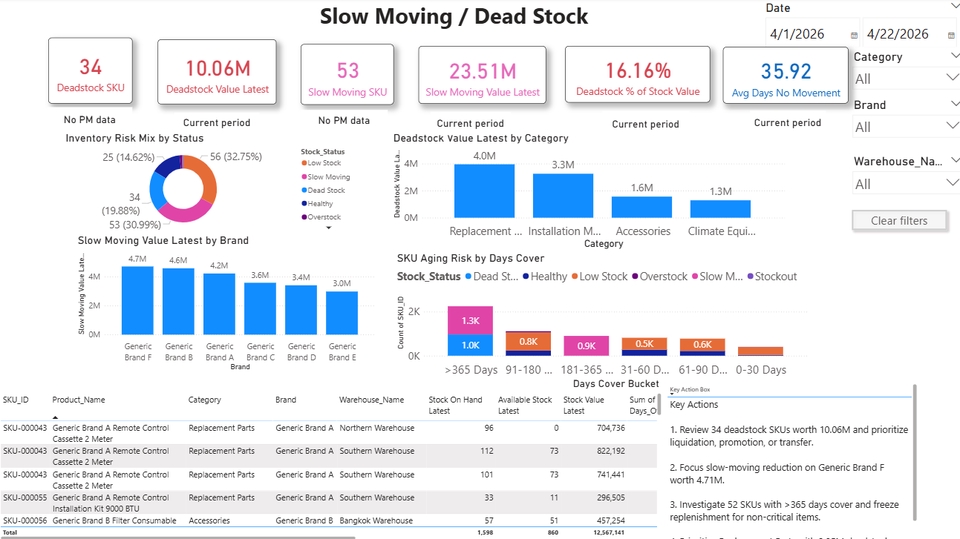Select Stockout in SKU Aging legend
The height and width of the screenshot is (539, 960).
tap(772, 276)
